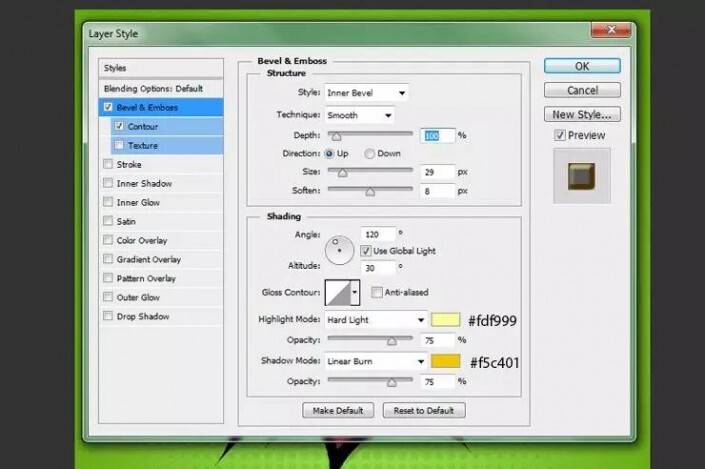Viewport: 705px width, 469px height.
Task: Enable Anti-aliased option
Action: (377, 292)
